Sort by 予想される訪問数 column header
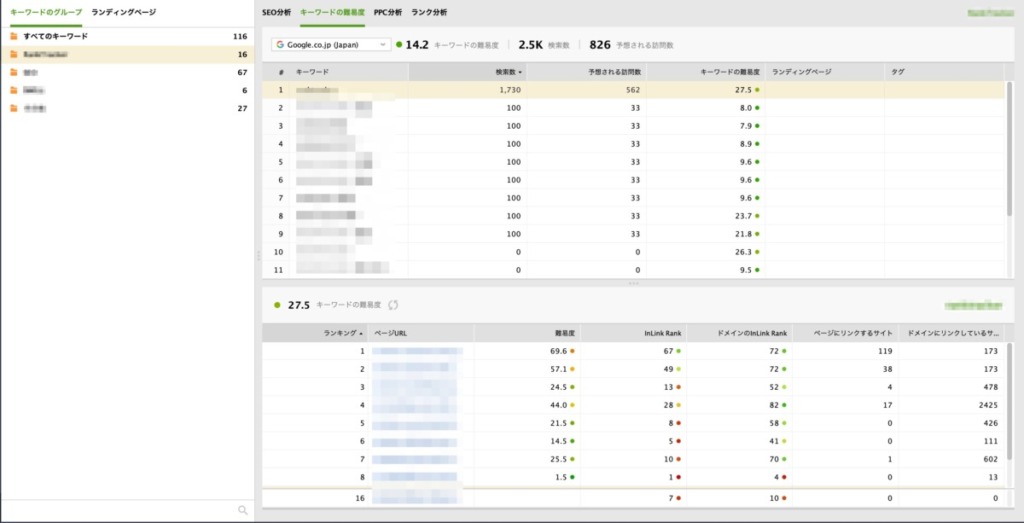 click(x=586, y=72)
